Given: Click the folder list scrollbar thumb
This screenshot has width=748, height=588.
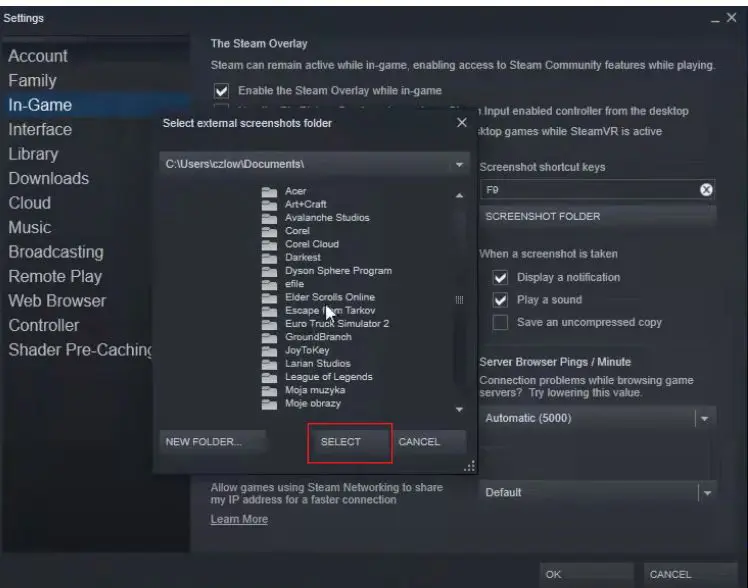Looking at the screenshot, I should click(x=459, y=299).
